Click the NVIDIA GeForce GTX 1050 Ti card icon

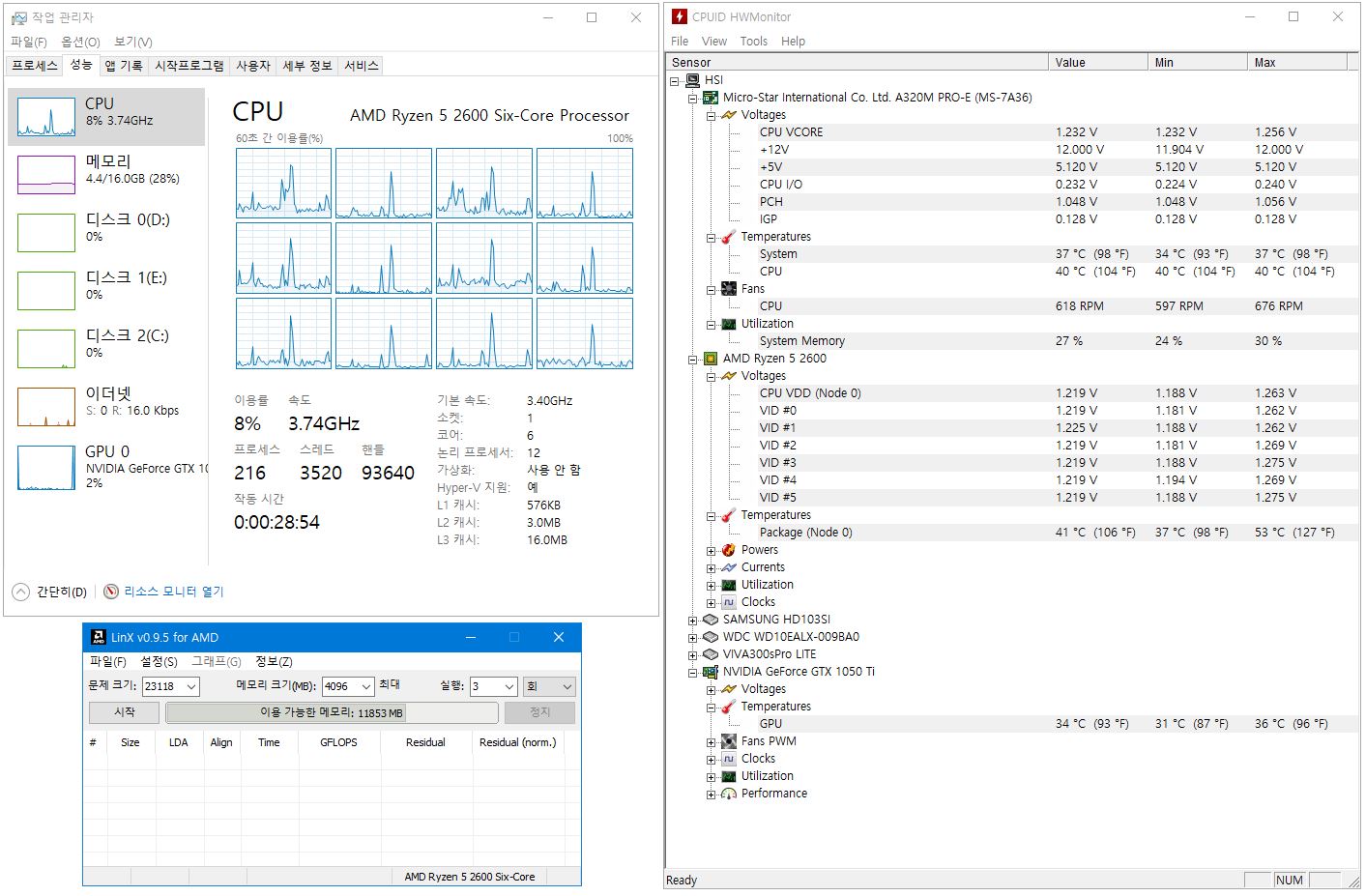click(x=711, y=672)
